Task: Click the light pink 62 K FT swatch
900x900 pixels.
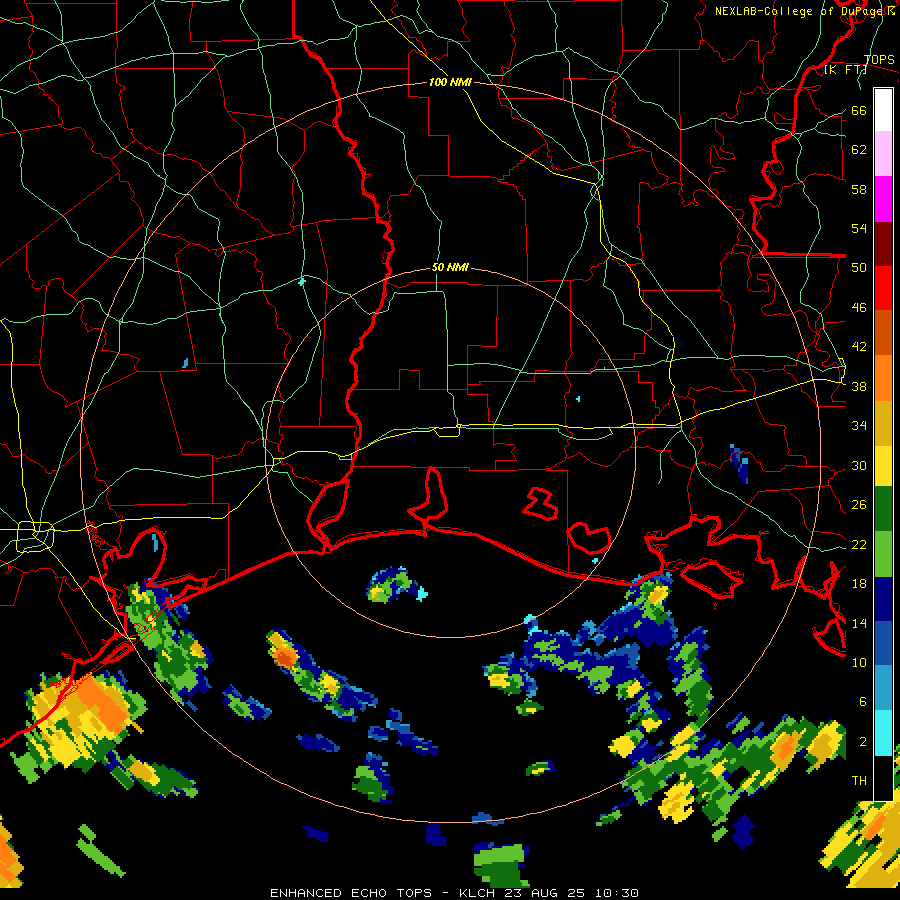Action: click(883, 154)
